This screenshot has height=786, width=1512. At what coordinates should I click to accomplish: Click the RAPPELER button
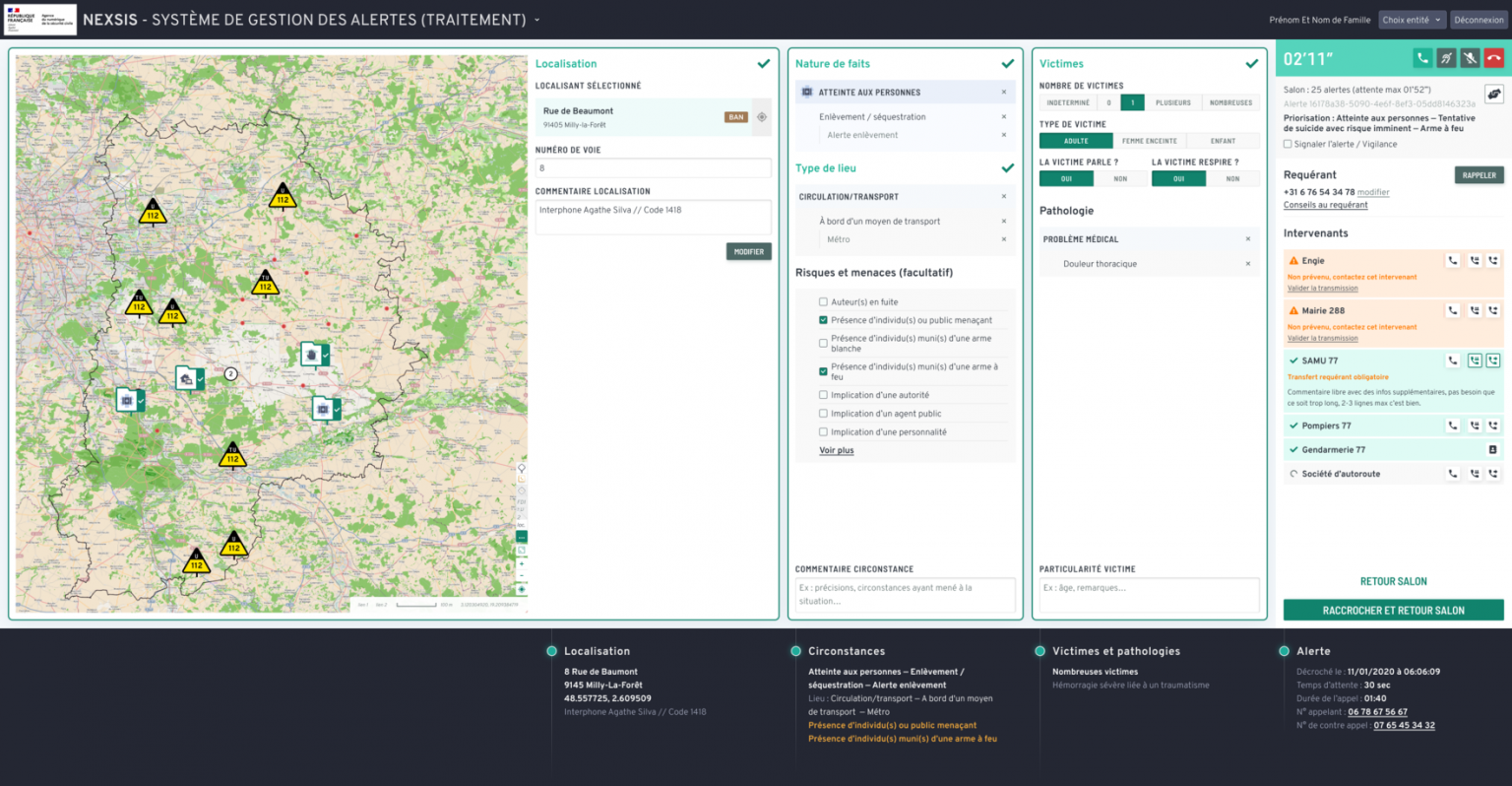(1479, 175)
